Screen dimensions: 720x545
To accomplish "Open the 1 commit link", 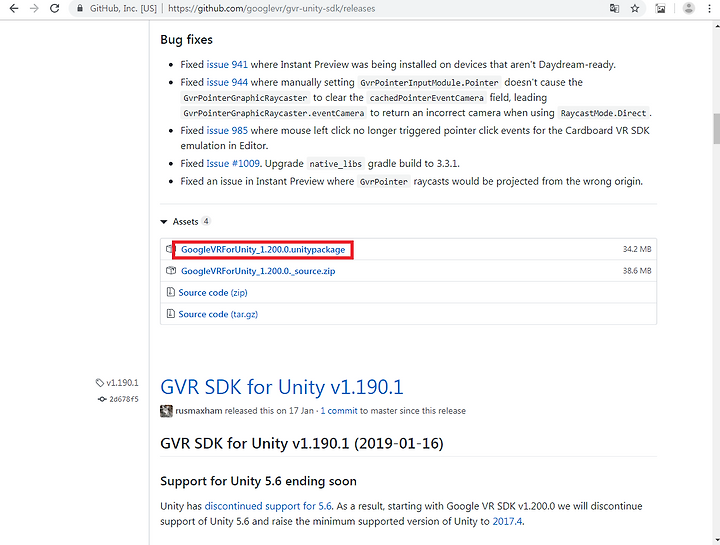I will point(338,410).
